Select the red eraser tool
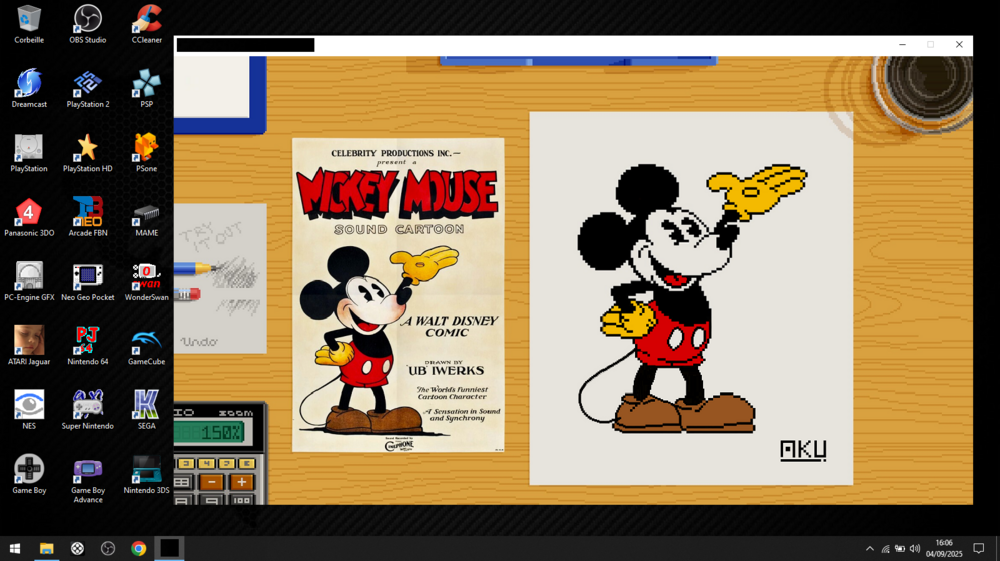1000x561 pixels. click(187, 294)
